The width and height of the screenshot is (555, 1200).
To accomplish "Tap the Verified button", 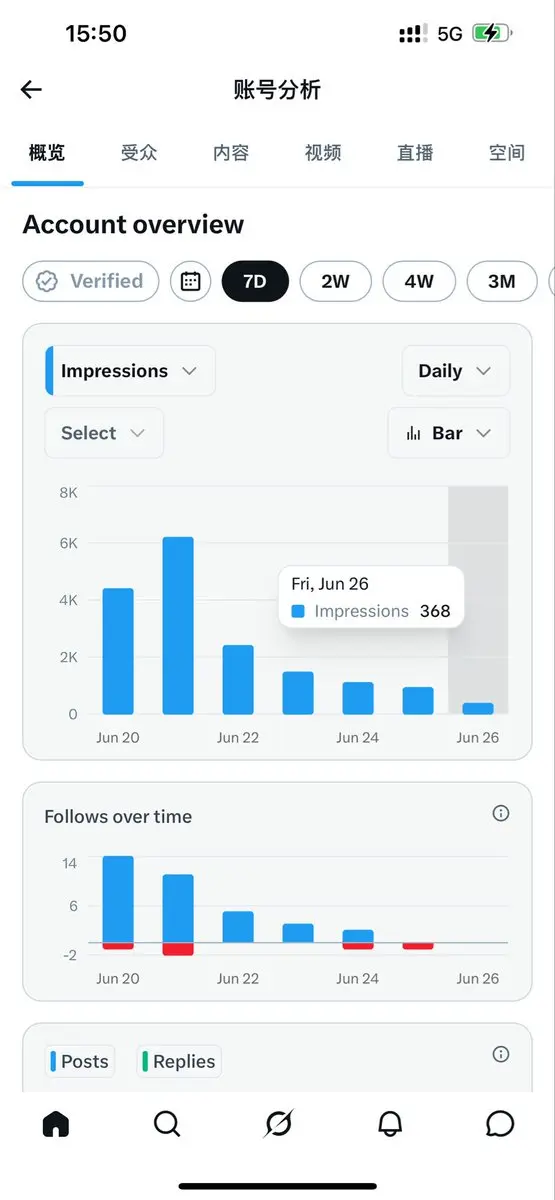I will point(90,281).
